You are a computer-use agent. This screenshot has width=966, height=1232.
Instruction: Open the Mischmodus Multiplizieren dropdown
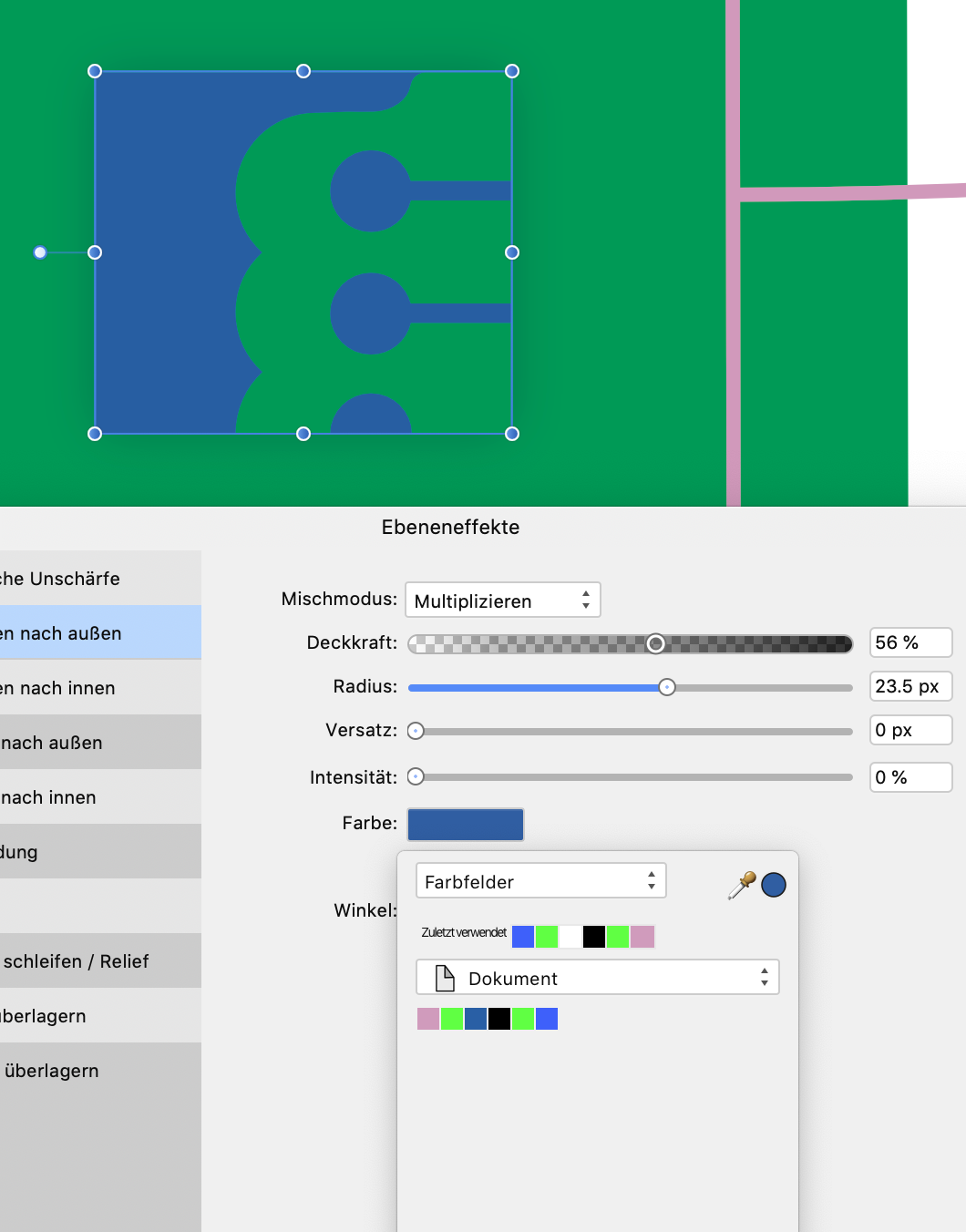point(502,601)
